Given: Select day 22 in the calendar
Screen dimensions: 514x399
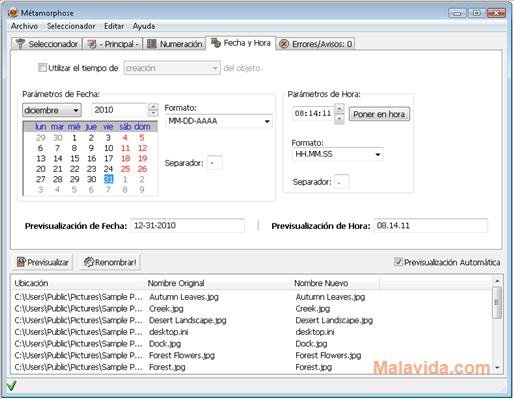Looking at the screenshot, I should click(x=75, y=169).
